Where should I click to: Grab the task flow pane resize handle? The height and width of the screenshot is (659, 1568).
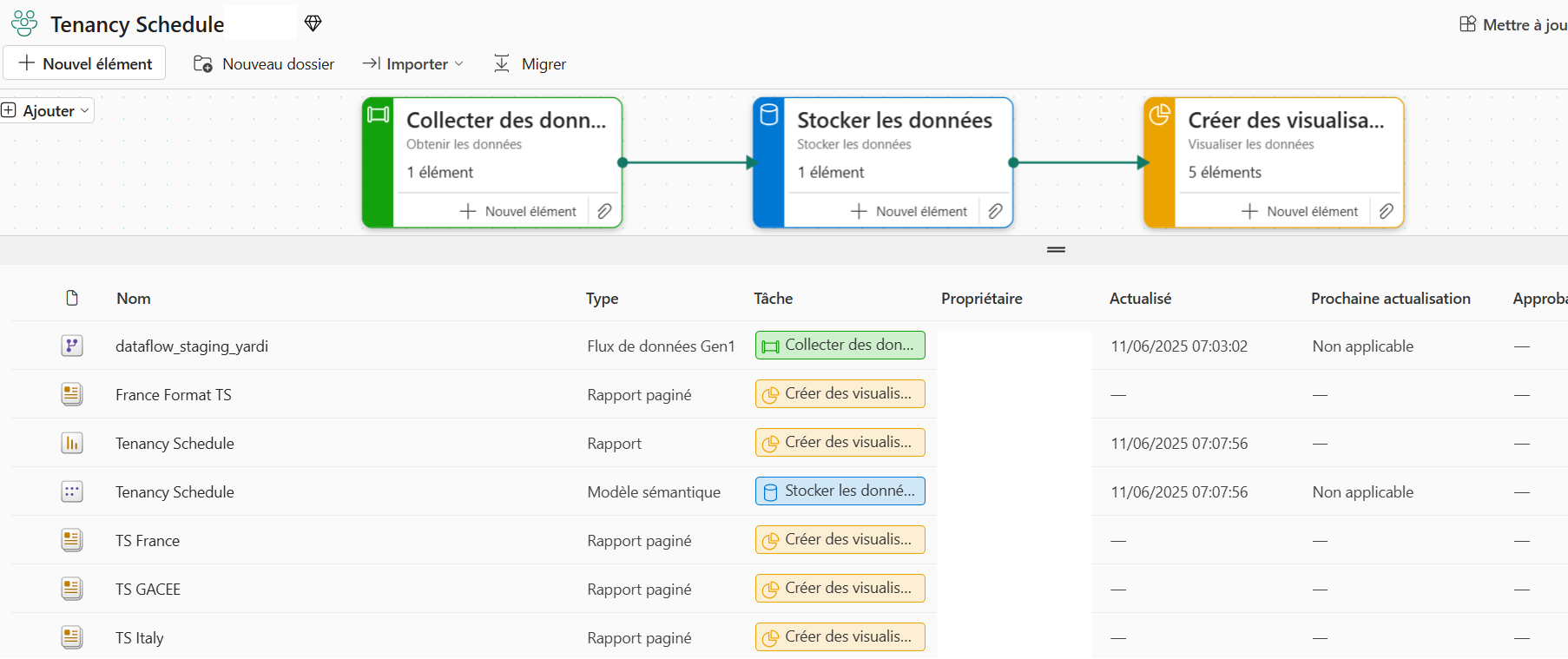pos(1056,249)
